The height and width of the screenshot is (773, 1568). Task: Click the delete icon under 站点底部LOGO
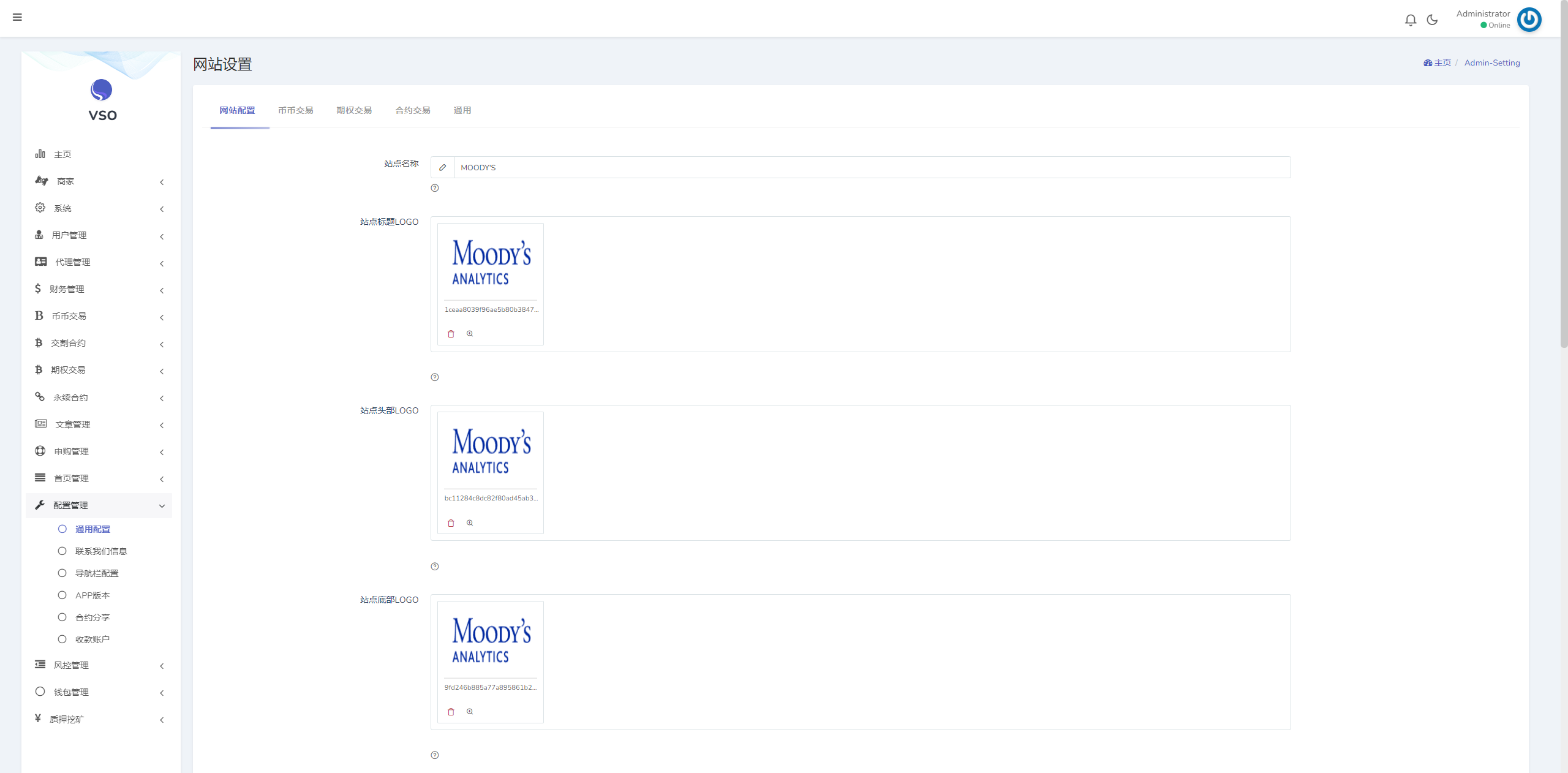coord(451,711)
